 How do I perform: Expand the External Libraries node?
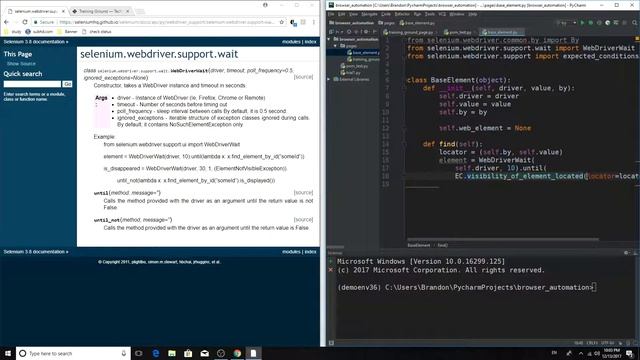(329, 79)
